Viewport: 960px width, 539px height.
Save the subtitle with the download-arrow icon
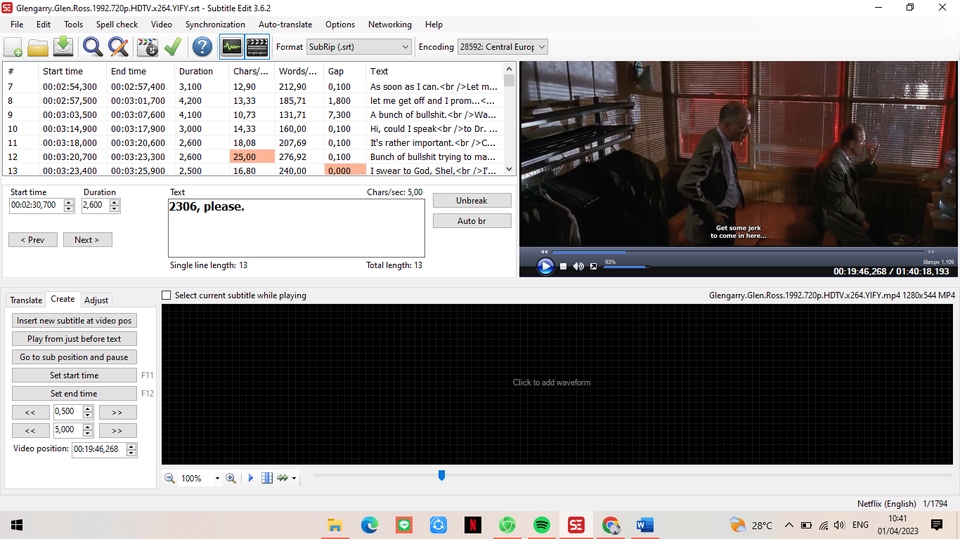[63, 47]
